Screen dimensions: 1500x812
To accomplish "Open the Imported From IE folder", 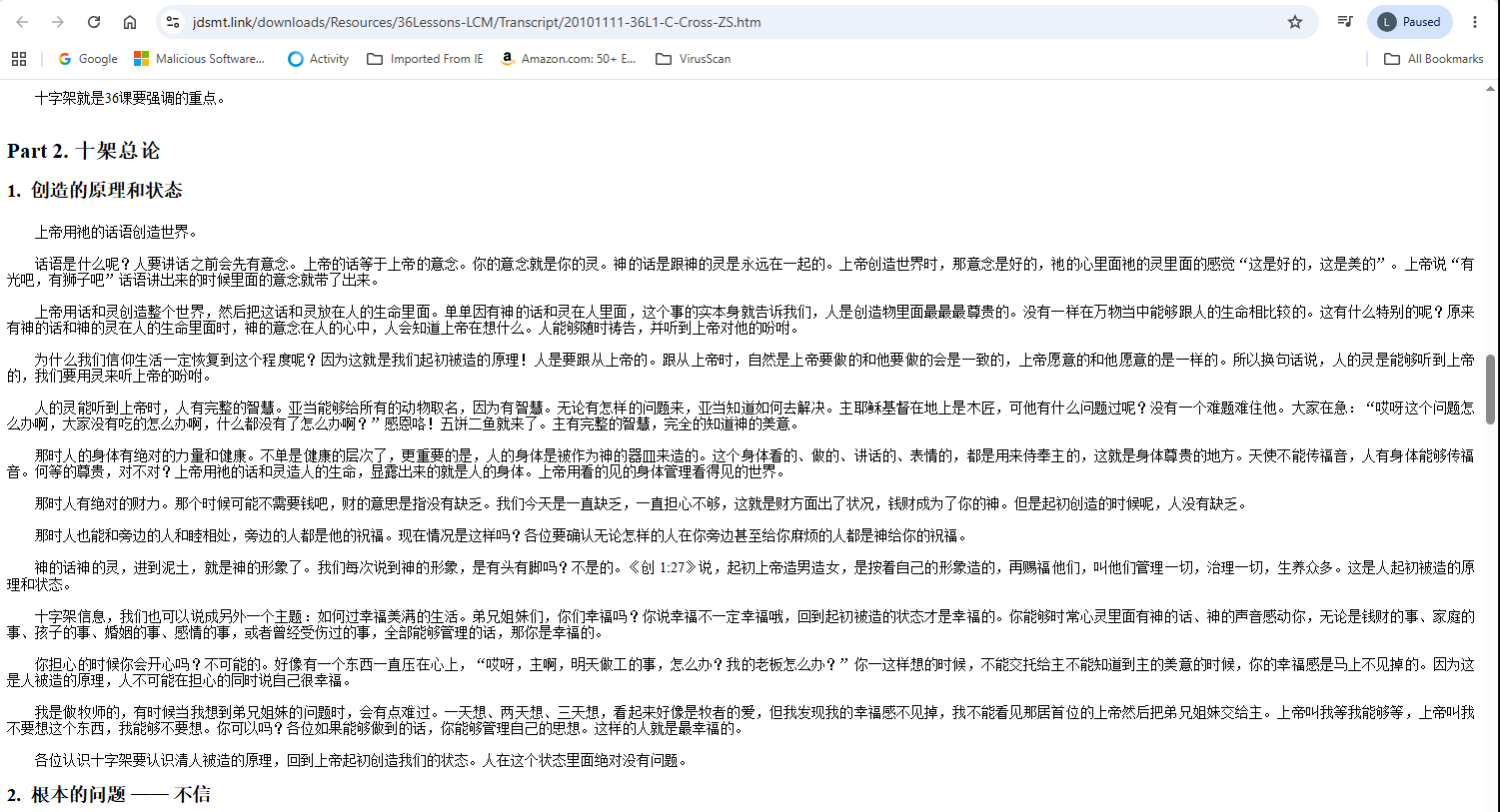I will pos(425,59).
